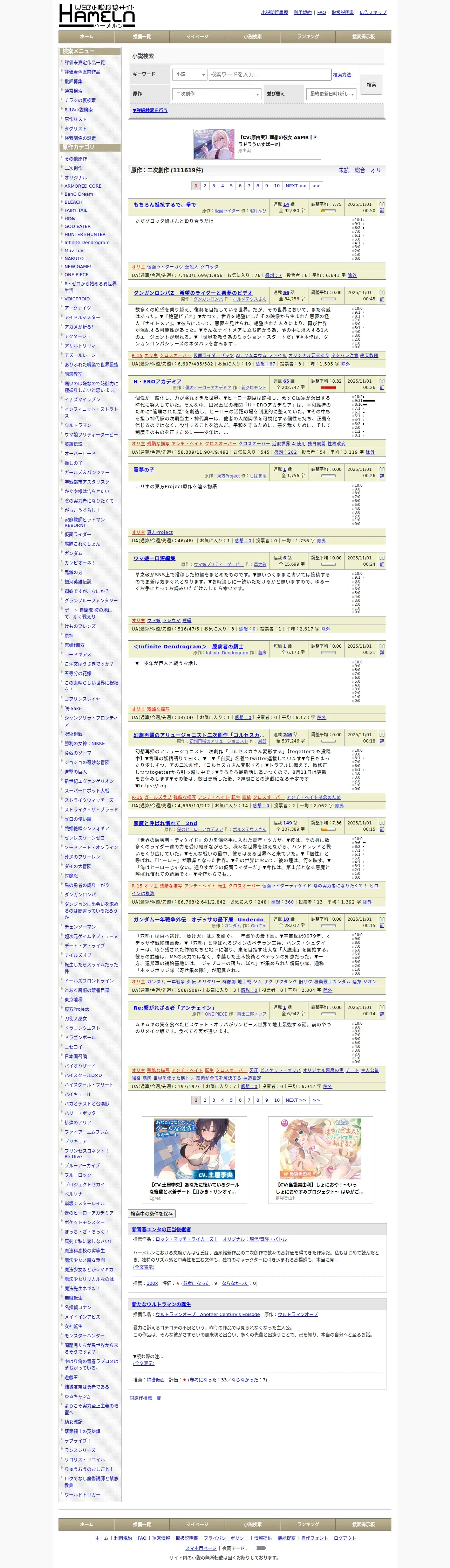Viewport: 450px width, 1568px height.
Task: Click R-15 tag on ダンガンロンパZ entry
Action: [137, 355]
